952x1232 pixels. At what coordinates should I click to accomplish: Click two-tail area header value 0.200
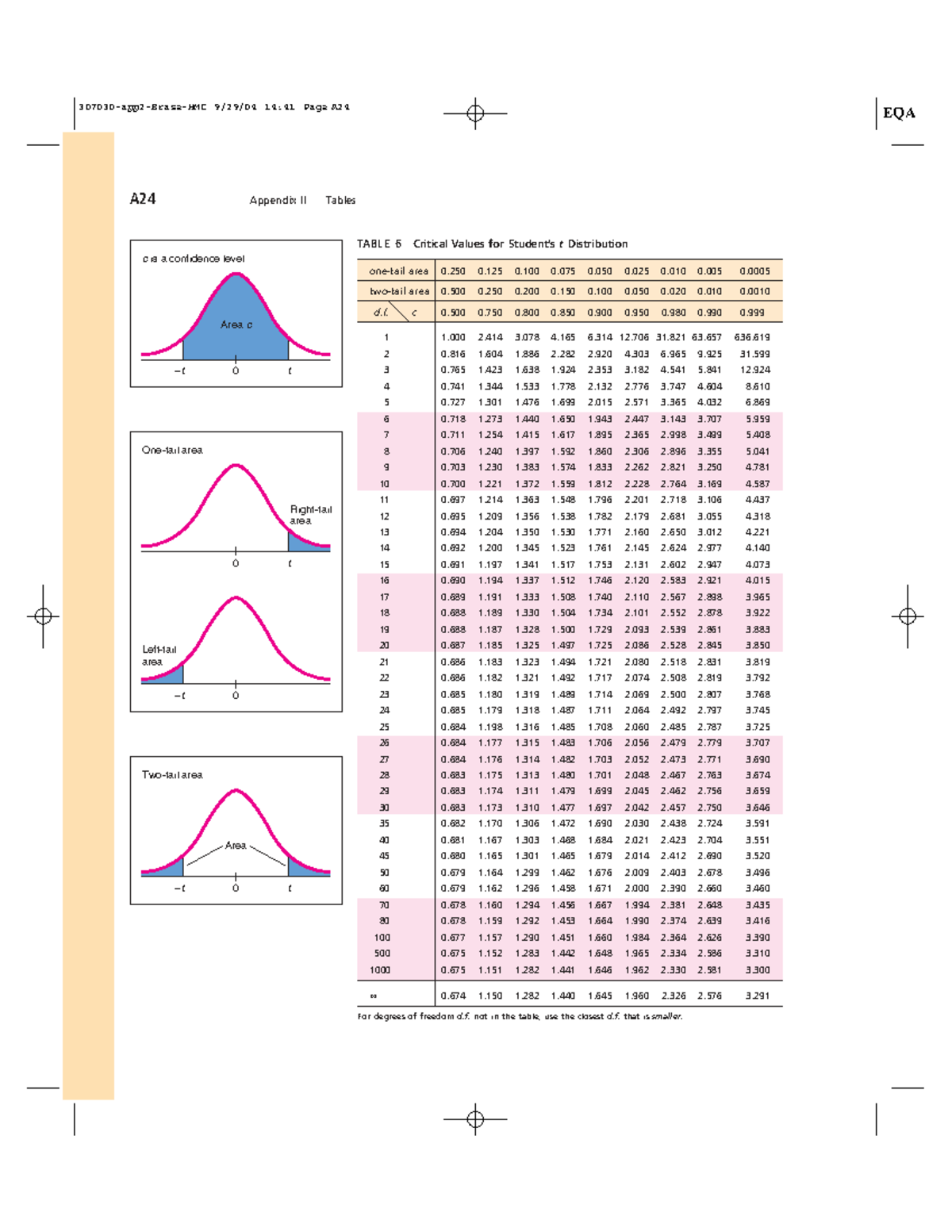point(526,292)
